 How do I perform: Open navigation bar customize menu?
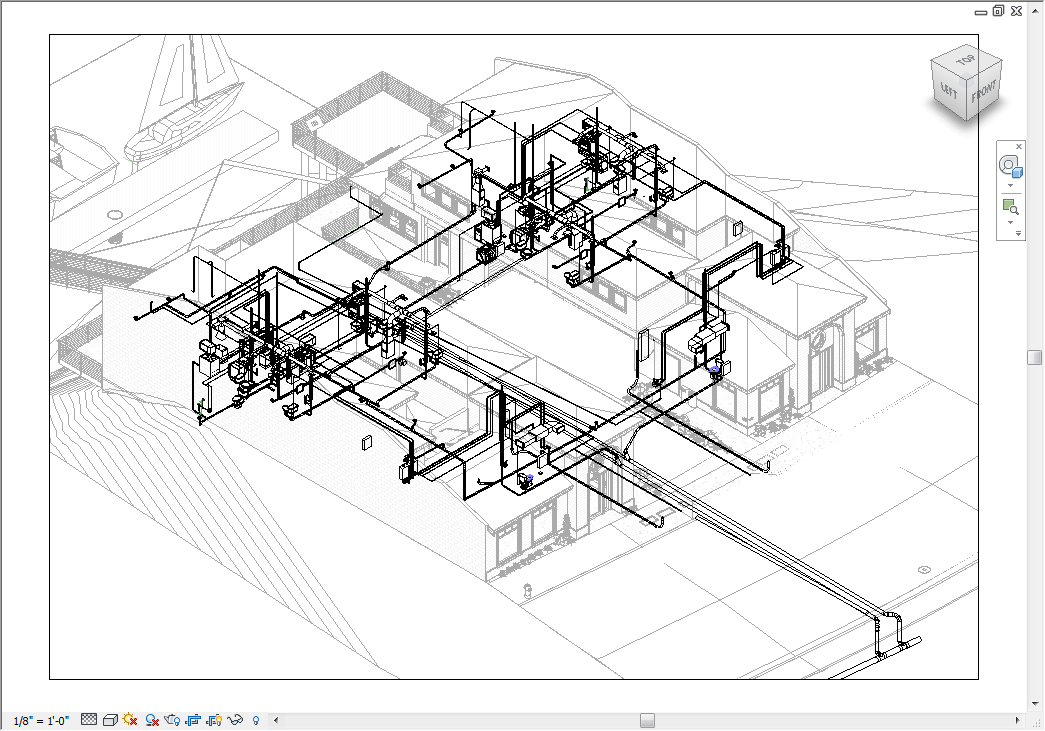point(1018,233)
